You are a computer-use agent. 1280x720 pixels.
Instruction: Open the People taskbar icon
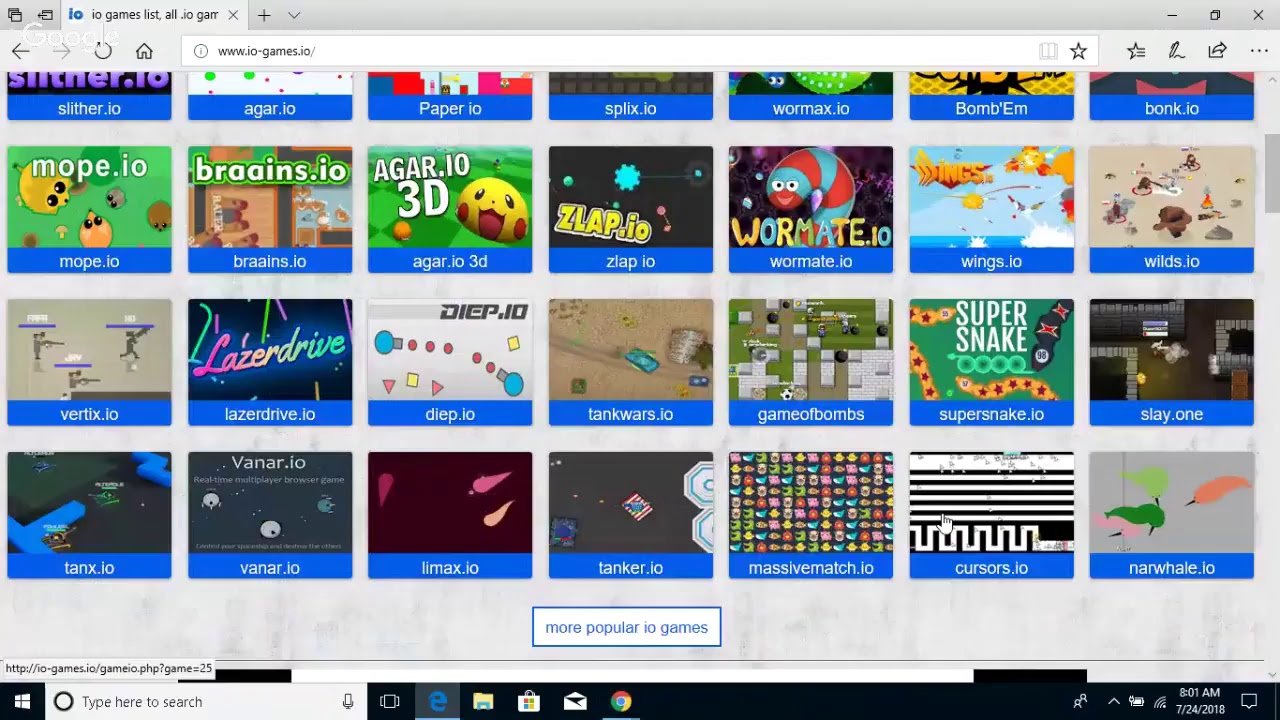pos(1080,701)
